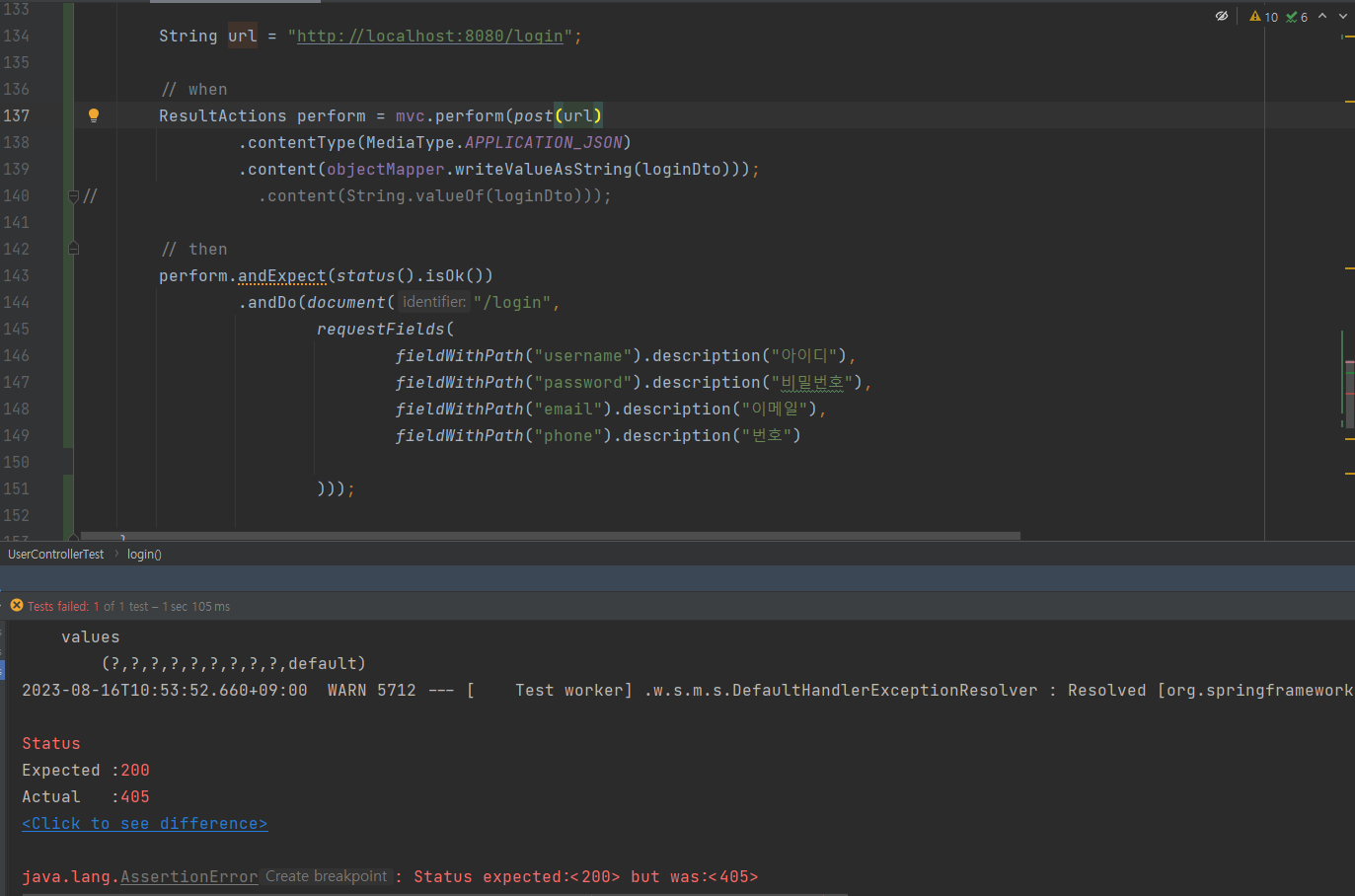This screenshot has height=896, width=1355.
Task: Click the gutter at line number 137
Action: tap(17, 115)
